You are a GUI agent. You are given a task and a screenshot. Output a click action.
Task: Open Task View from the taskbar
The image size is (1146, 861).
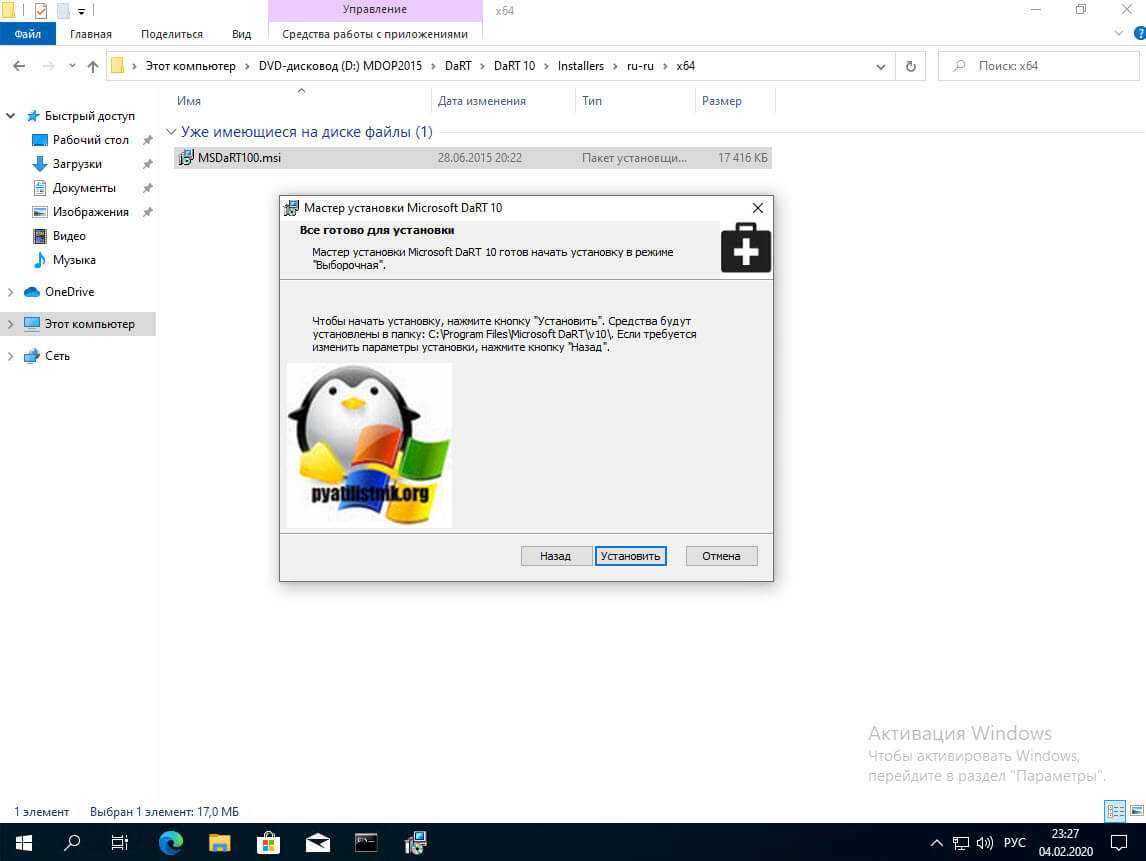point(120,842)
